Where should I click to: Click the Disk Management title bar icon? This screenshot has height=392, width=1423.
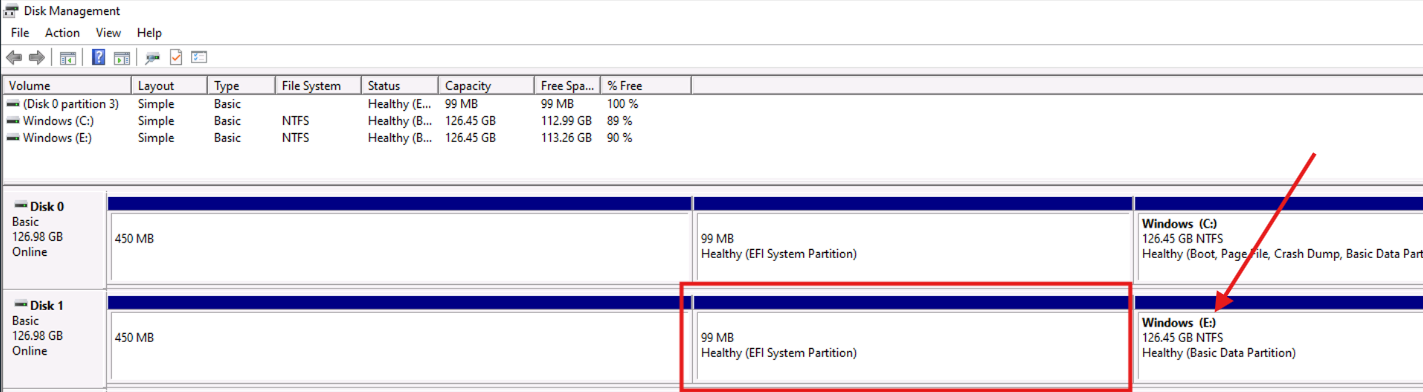[x=11, y=11]
